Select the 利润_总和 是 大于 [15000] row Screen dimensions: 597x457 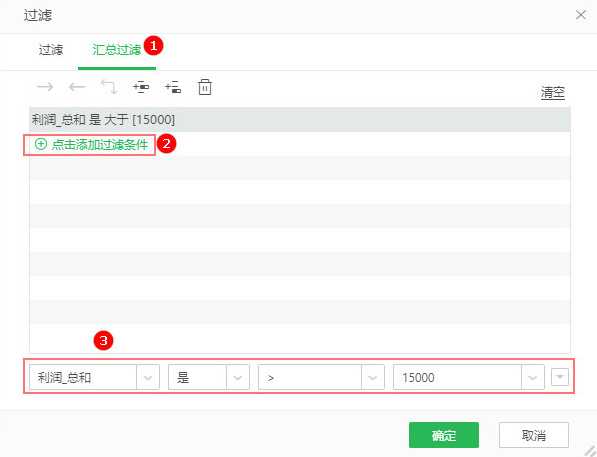300,120
